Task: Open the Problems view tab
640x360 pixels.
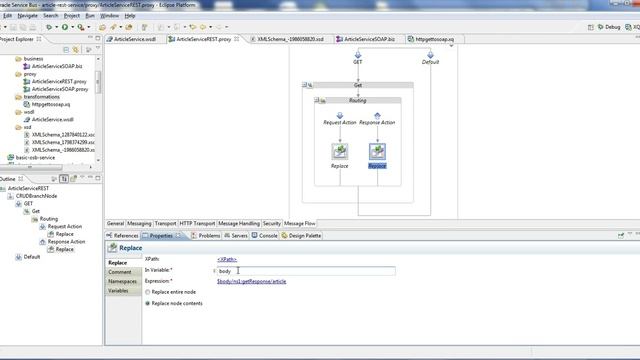Action: pos(206,236)
